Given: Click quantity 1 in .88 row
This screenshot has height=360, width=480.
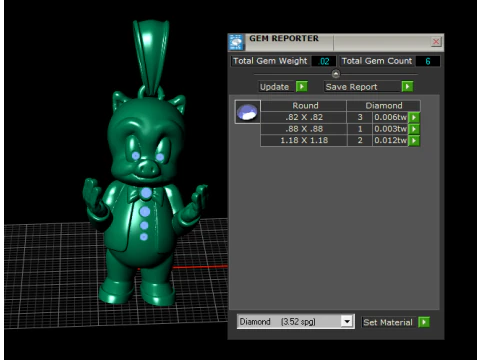Looking at the screenshot, I should click(360, 129).
